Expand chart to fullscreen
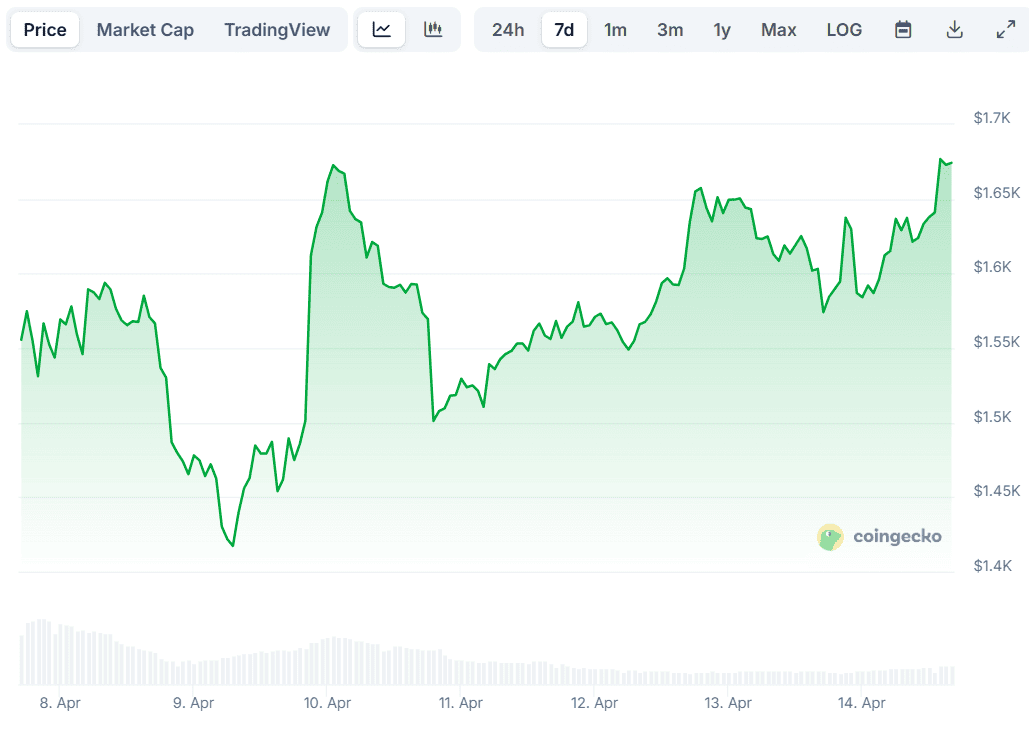Screen dimensions: 1029x735 (1006, 30)
